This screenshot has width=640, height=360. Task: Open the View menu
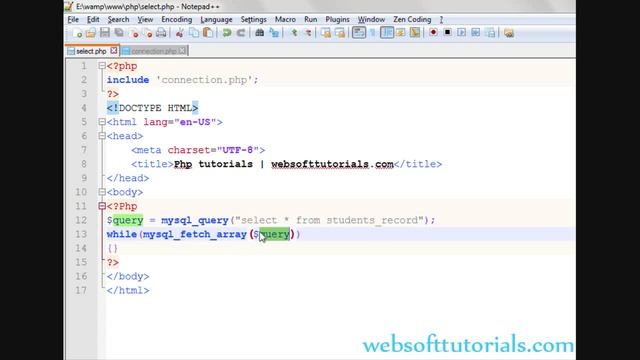145,20
